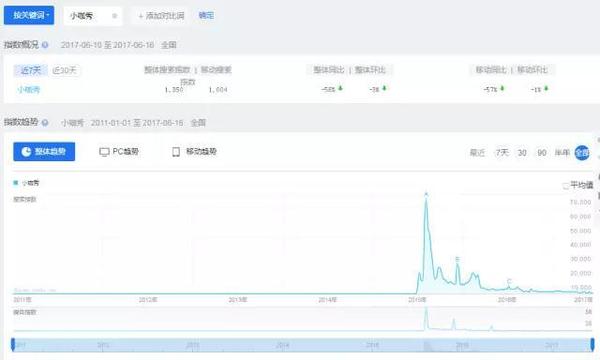This screenshot has width=600, height=360.
Task: Click the 移动环比 header label
Action: (533, 70)
